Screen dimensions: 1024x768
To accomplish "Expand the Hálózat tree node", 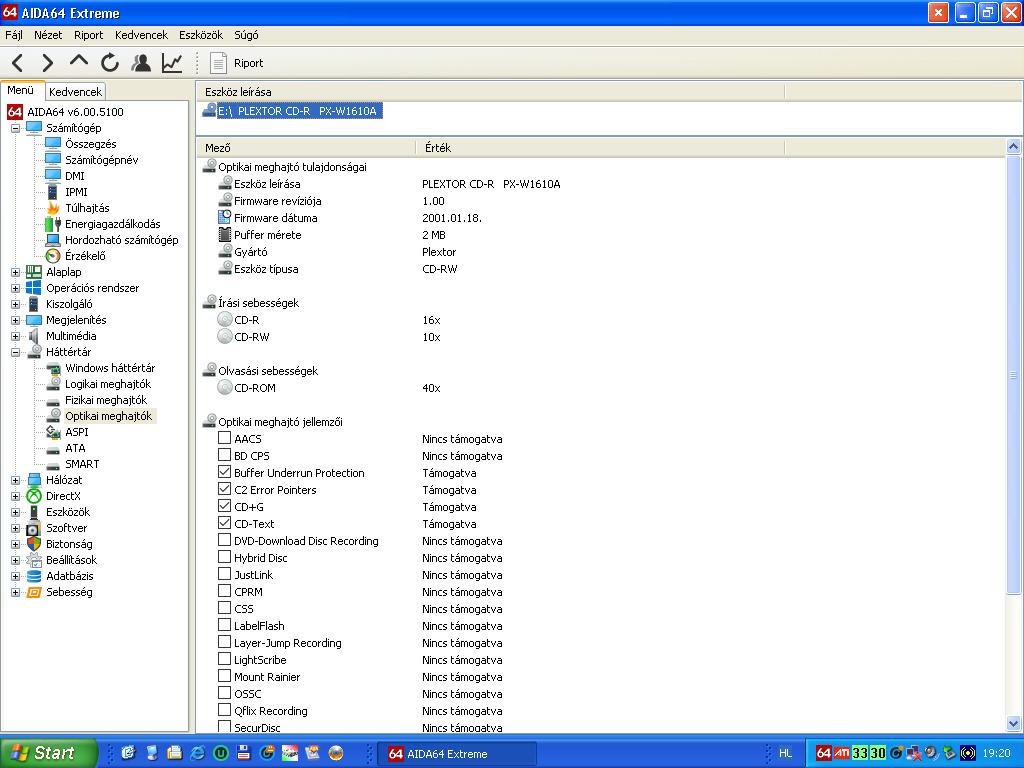I will 15,480.
